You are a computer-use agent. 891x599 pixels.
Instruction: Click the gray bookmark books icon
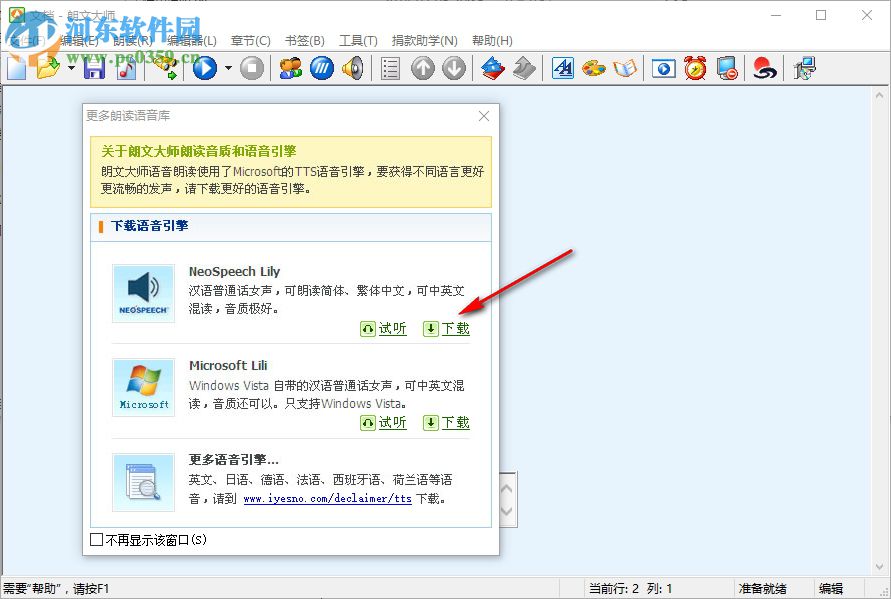coord(524,68)
